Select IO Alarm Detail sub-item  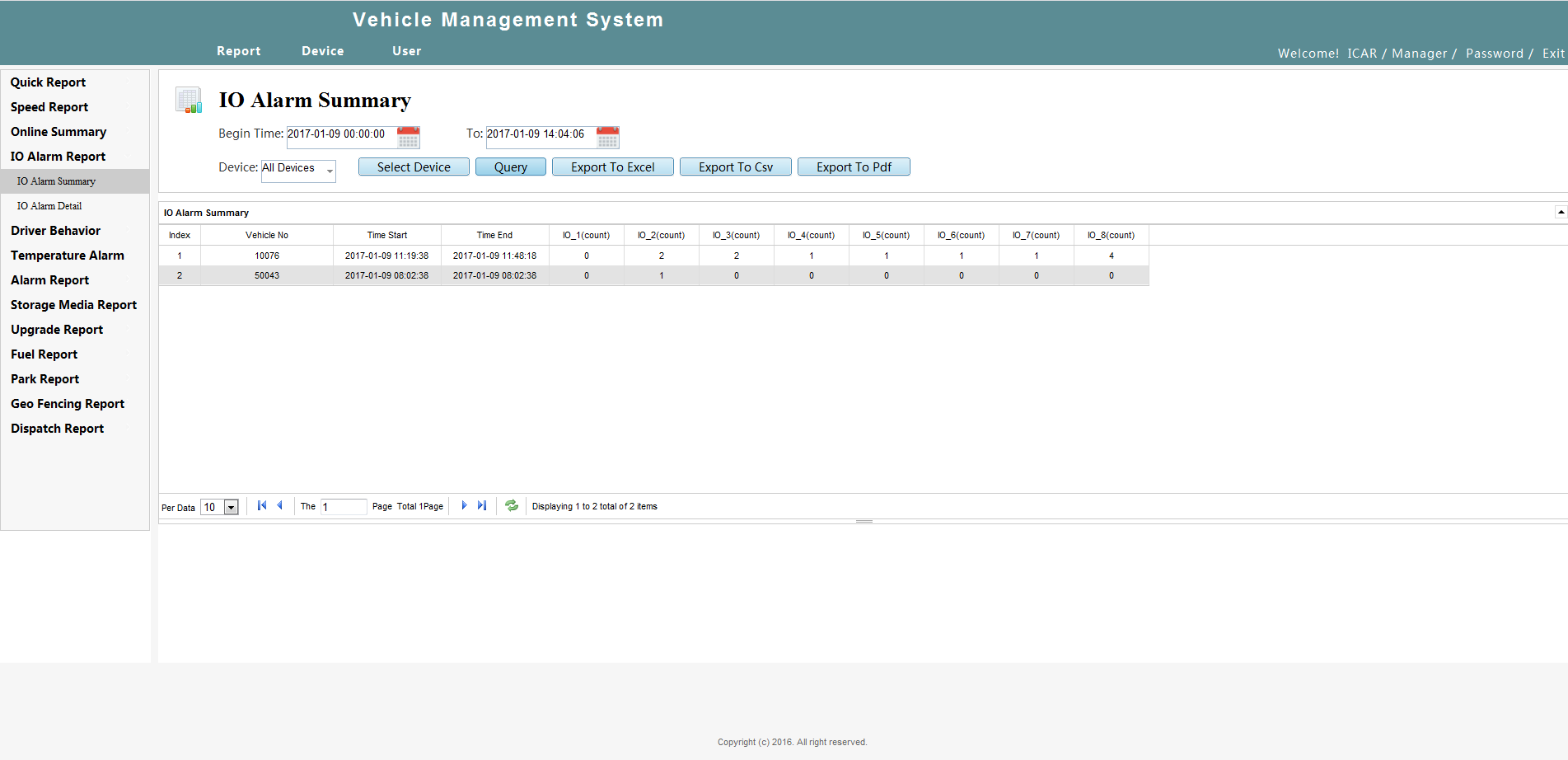click(49, 206)
